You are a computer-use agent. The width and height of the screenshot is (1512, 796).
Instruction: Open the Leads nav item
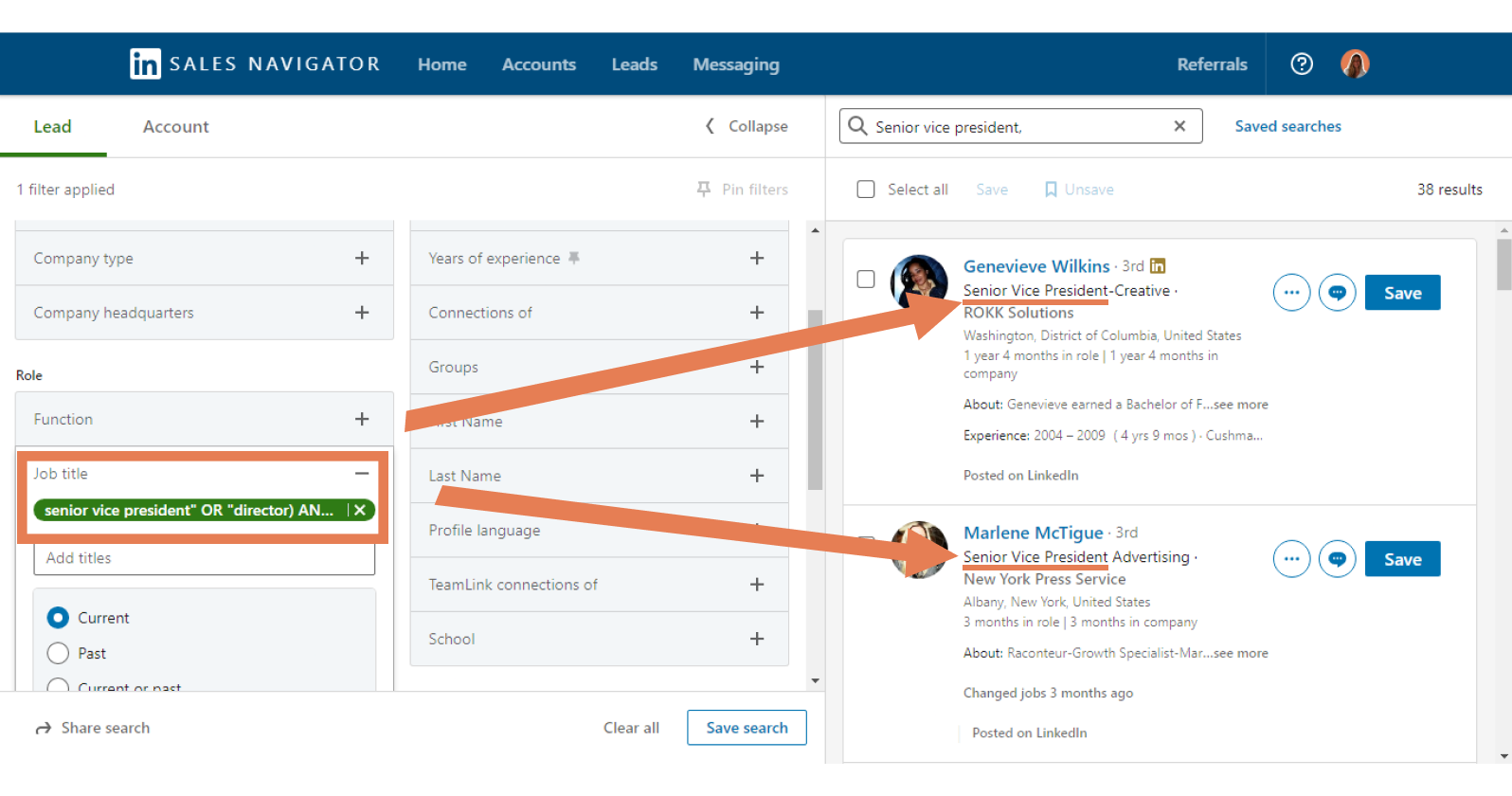[635, 64]
